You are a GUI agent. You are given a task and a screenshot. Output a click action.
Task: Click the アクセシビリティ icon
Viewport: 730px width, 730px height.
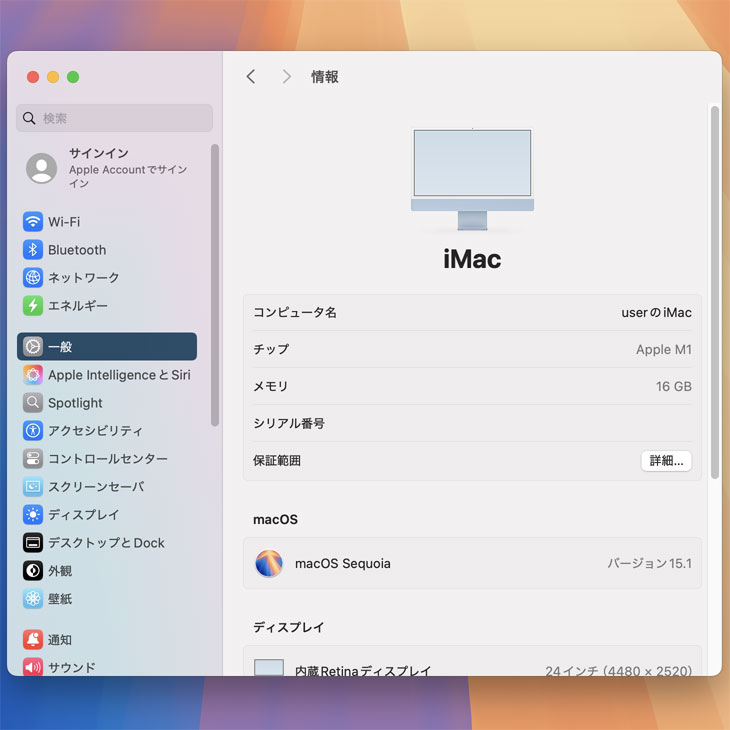point(33,430)
